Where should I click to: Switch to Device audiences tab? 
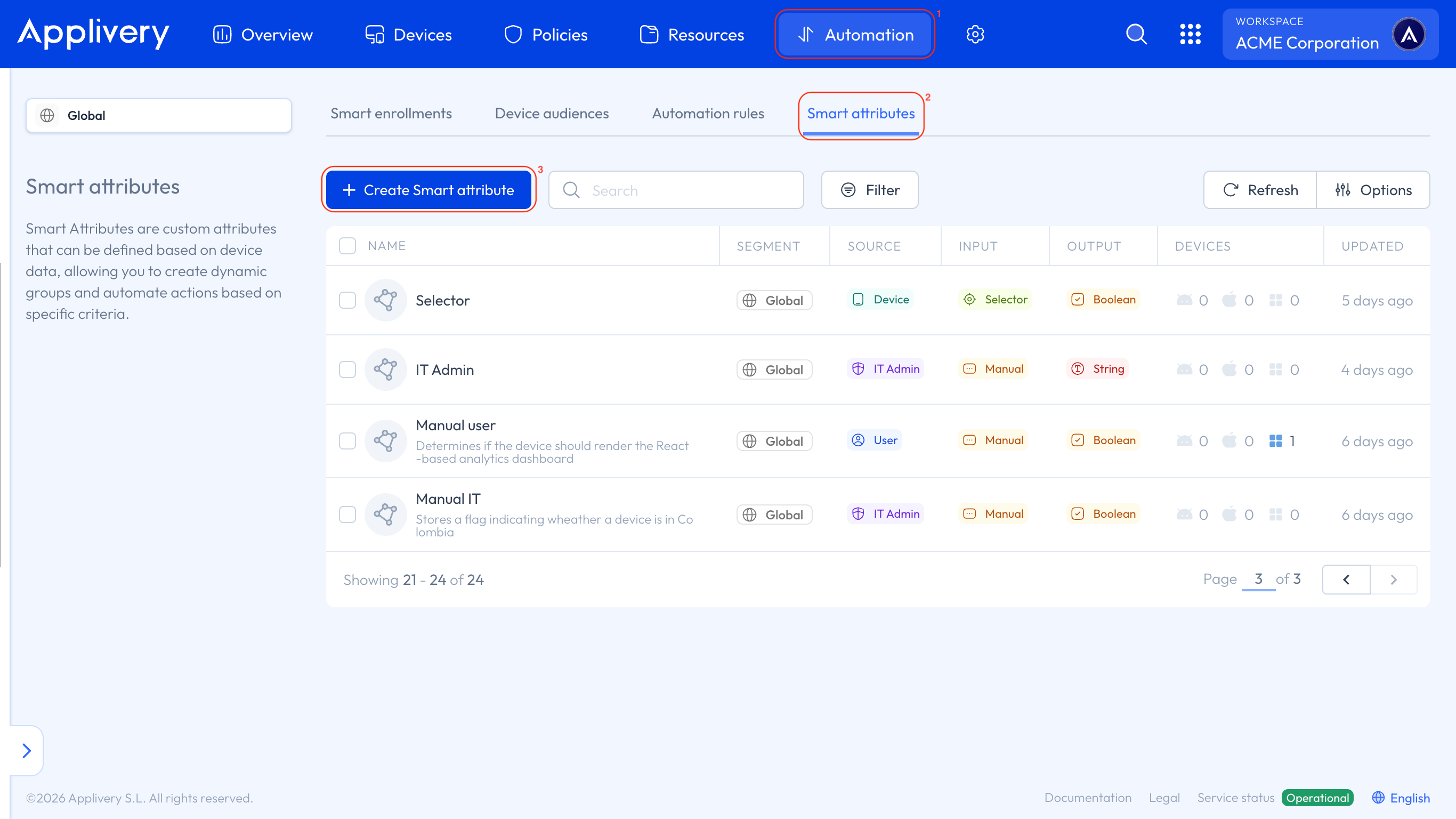(x=552, y=113)
